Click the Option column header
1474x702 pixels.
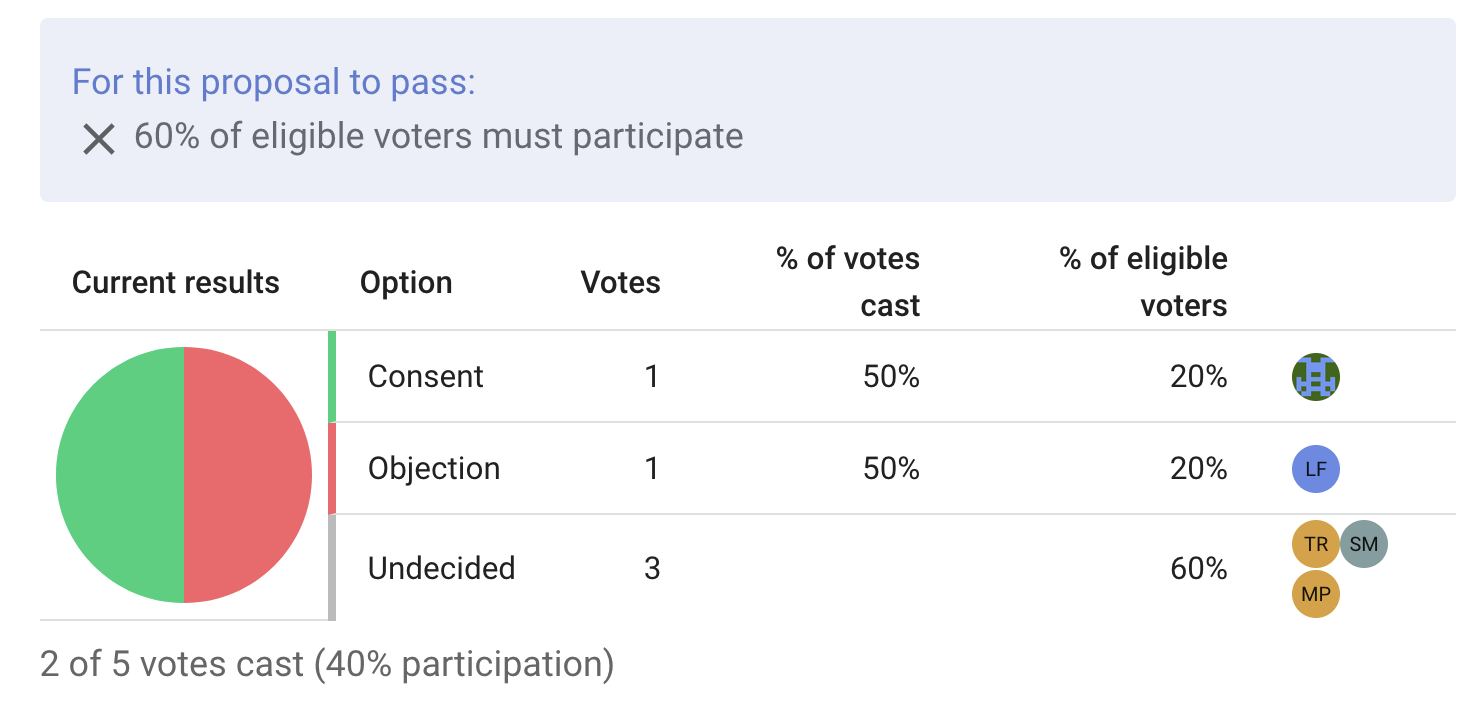[x=406, y=283]
